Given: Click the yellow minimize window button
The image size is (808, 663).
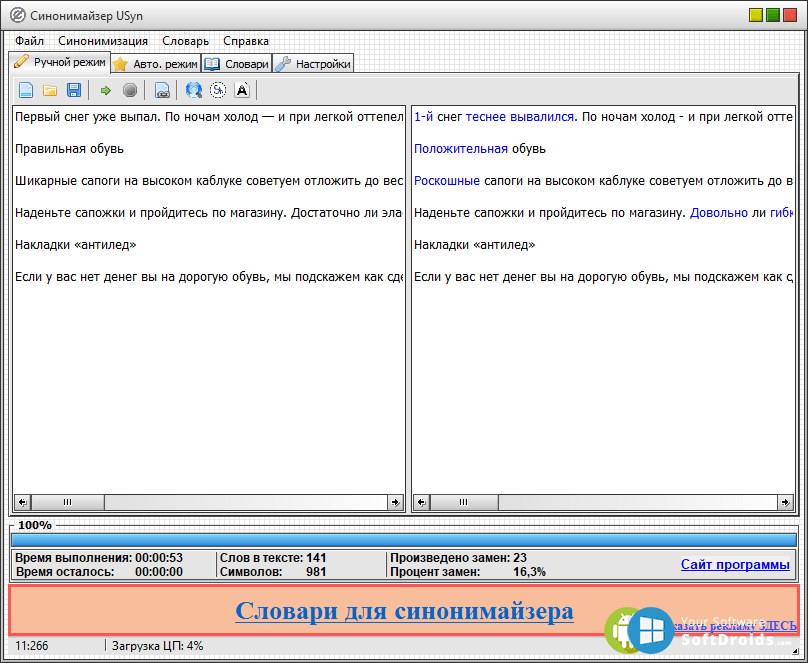Looking at the screenshot, I should click(756, 15).
